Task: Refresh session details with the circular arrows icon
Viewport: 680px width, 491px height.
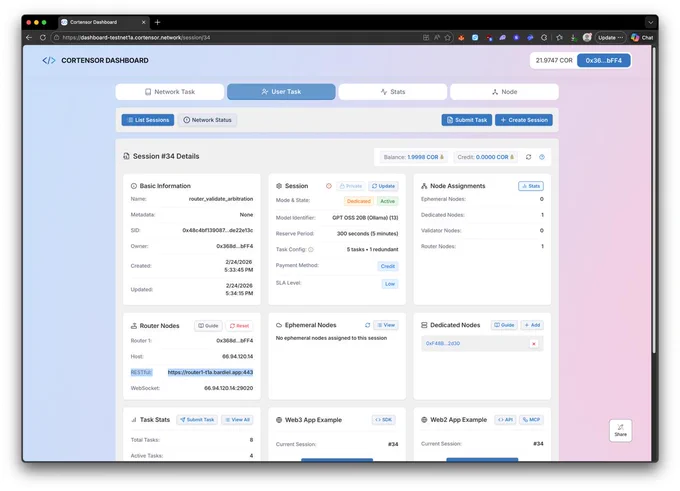Action: coord(528,157)
